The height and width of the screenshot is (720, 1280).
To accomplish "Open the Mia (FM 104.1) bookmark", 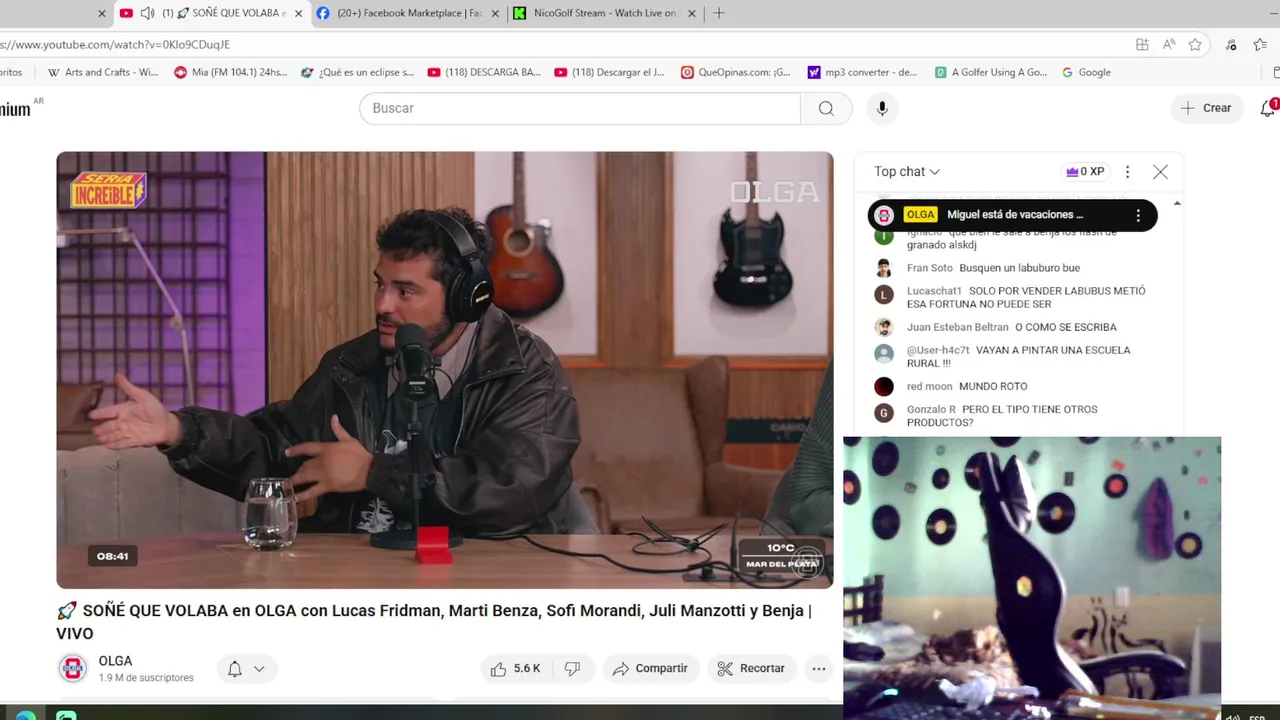I will click(x=230, y=72).
